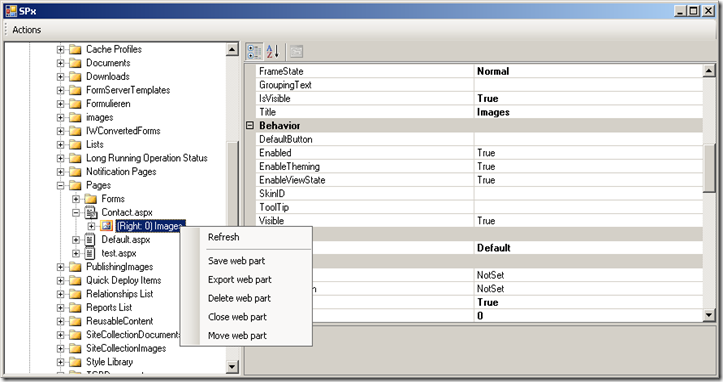The height and width of the screenshot is (382, 723).
Task: Click the Contact.aspx page icon
Action: click(91, 212)
